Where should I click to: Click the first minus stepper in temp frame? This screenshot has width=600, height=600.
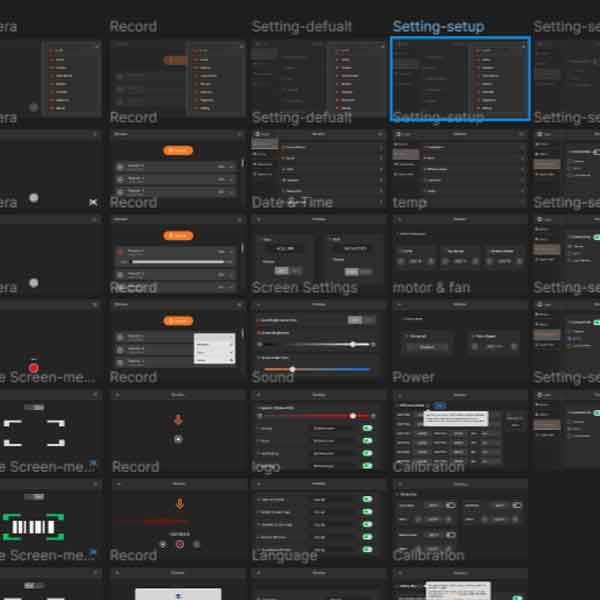401,261
